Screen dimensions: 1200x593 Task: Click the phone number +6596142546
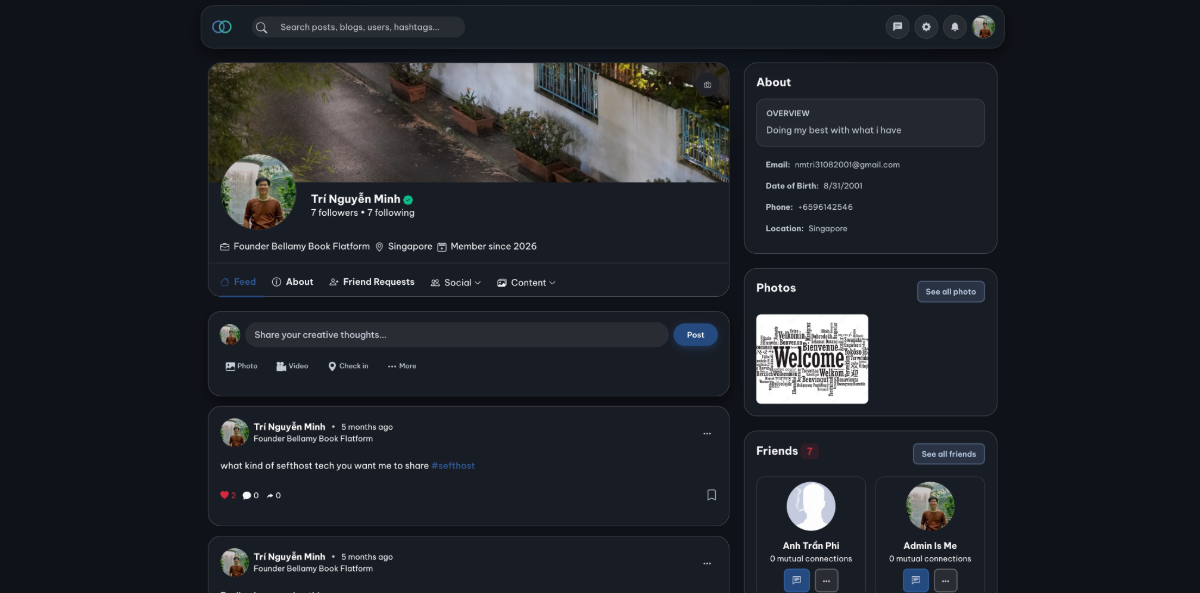click(x=825, y=207)
